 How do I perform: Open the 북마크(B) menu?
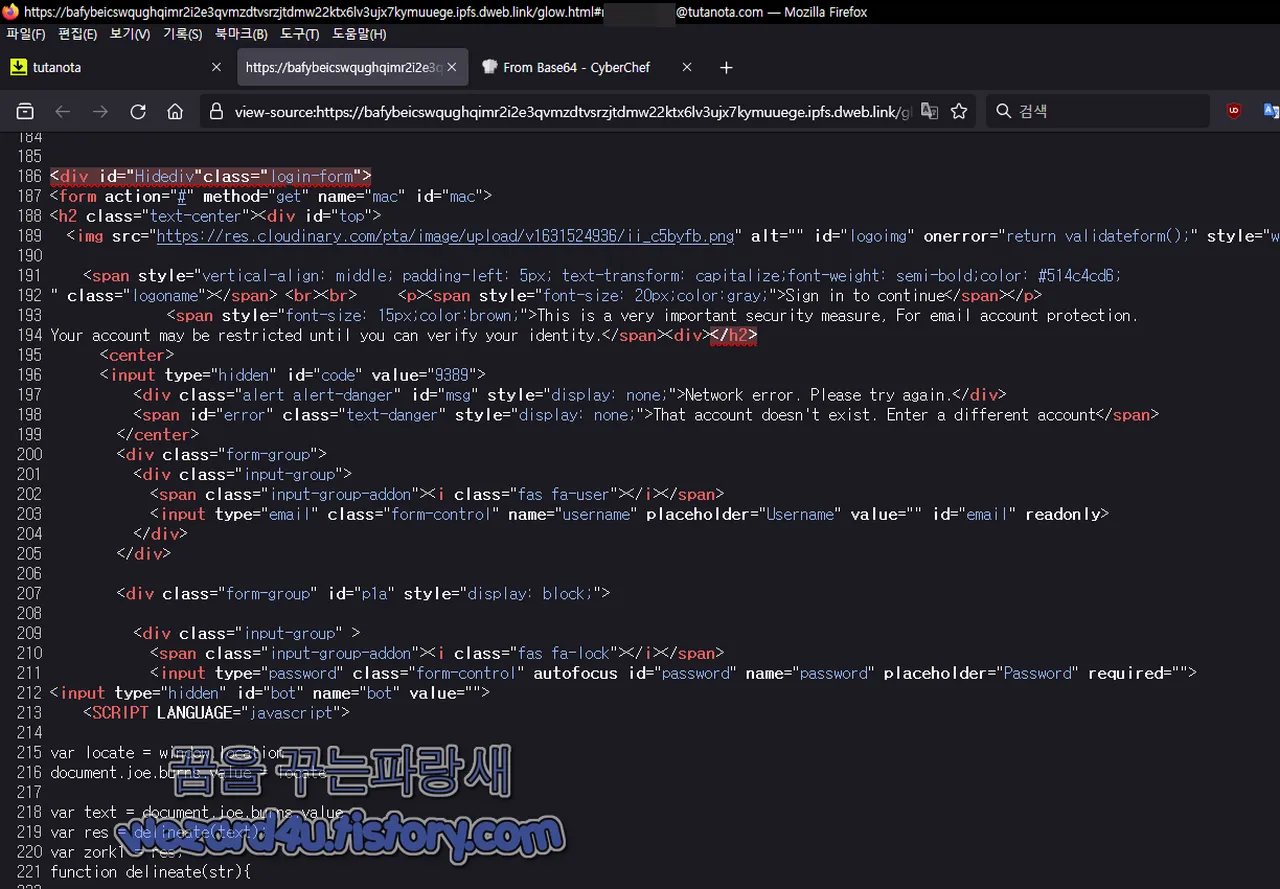241,34
